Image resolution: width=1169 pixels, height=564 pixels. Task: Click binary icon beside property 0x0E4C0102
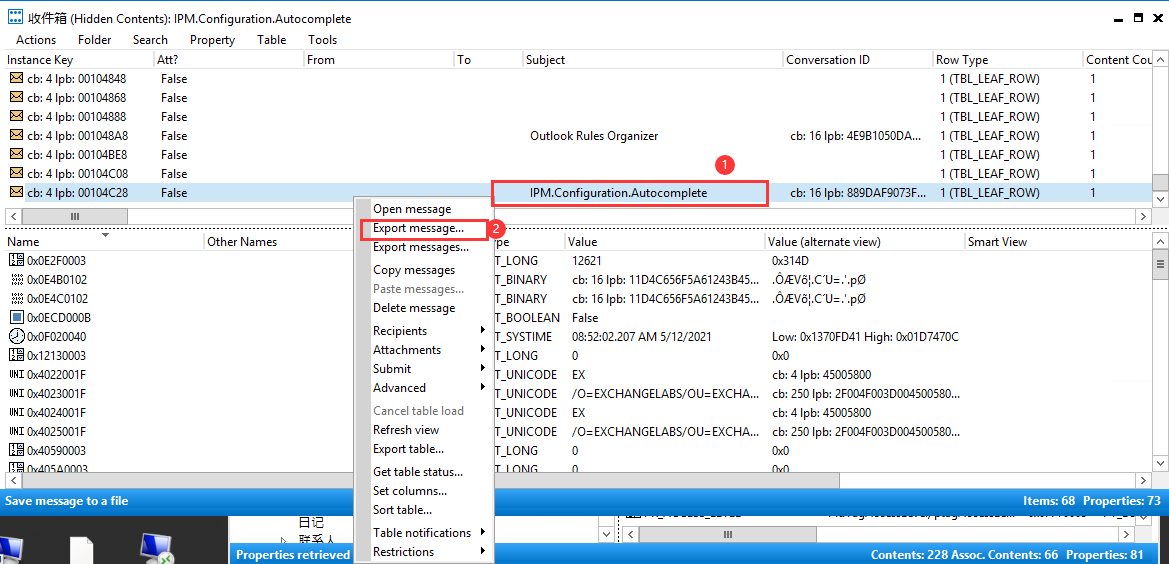tap(16, 299)
